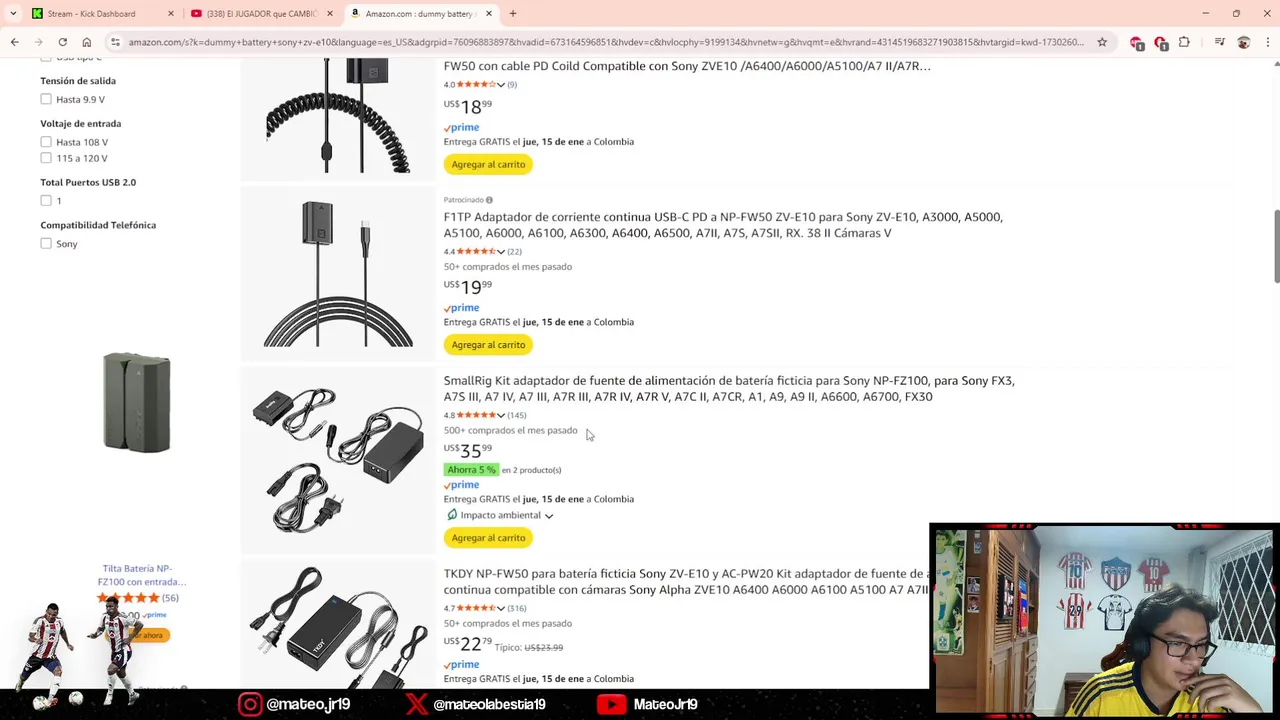
Task: Open the tab search dropdown arrow
Action: click(x=12, y=13)
